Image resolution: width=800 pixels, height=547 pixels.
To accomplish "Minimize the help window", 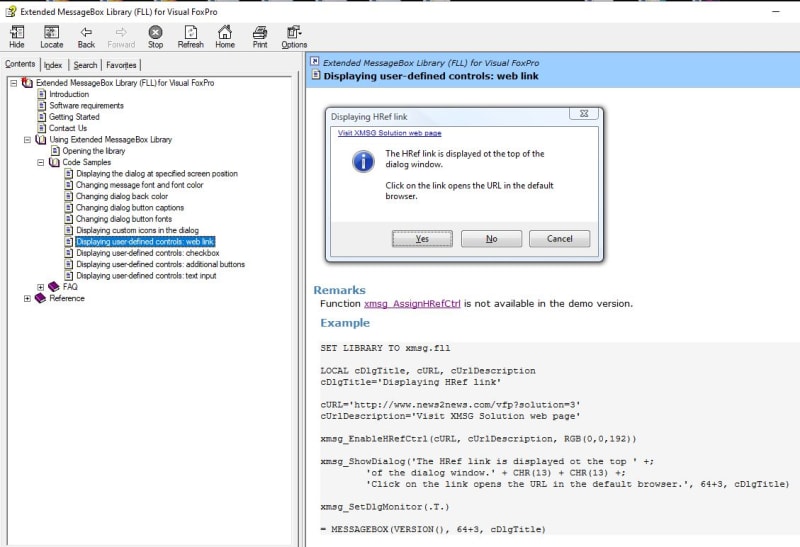I will coord(776,11).
